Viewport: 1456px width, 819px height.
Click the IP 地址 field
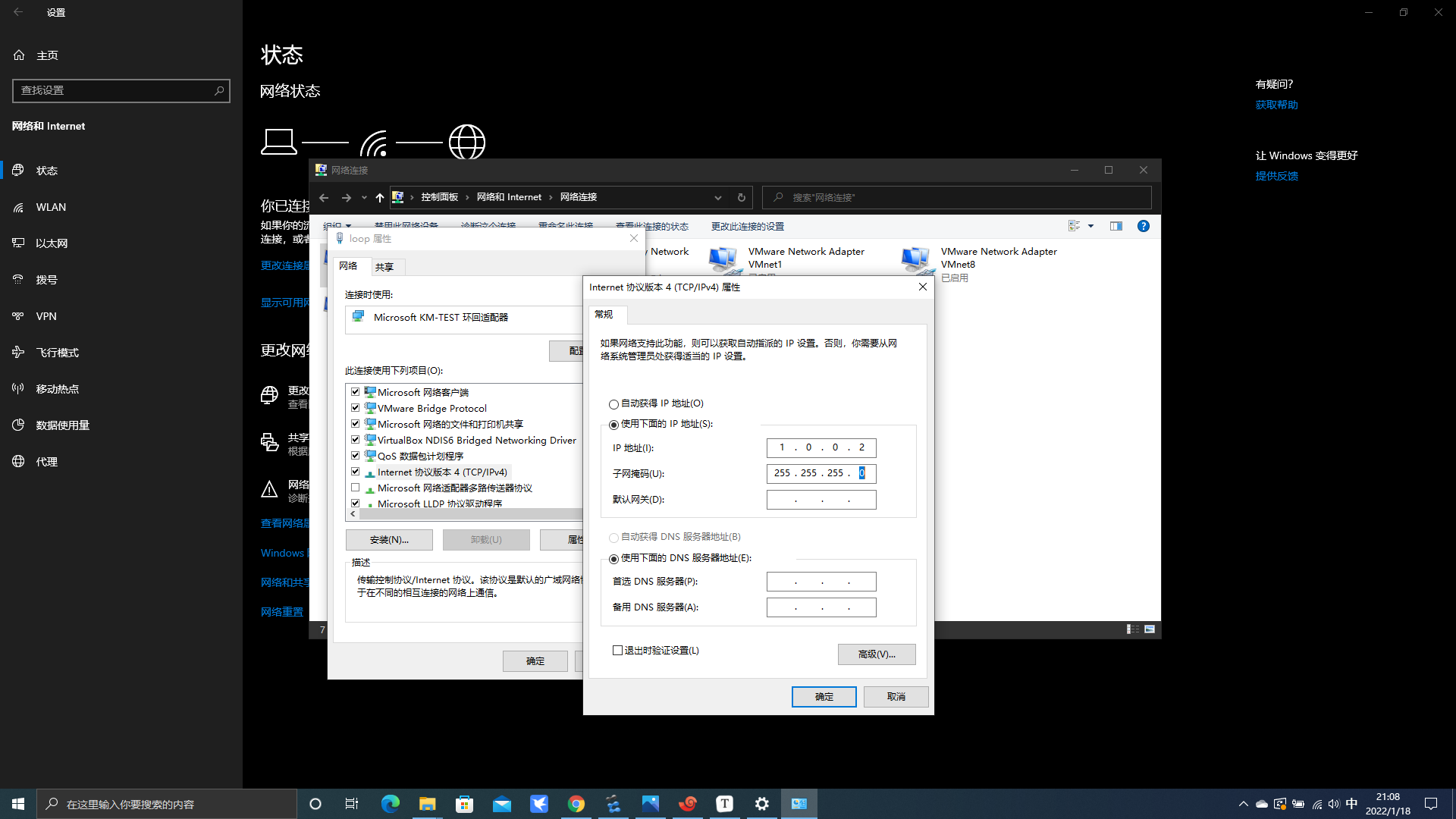tap(821, 448)
